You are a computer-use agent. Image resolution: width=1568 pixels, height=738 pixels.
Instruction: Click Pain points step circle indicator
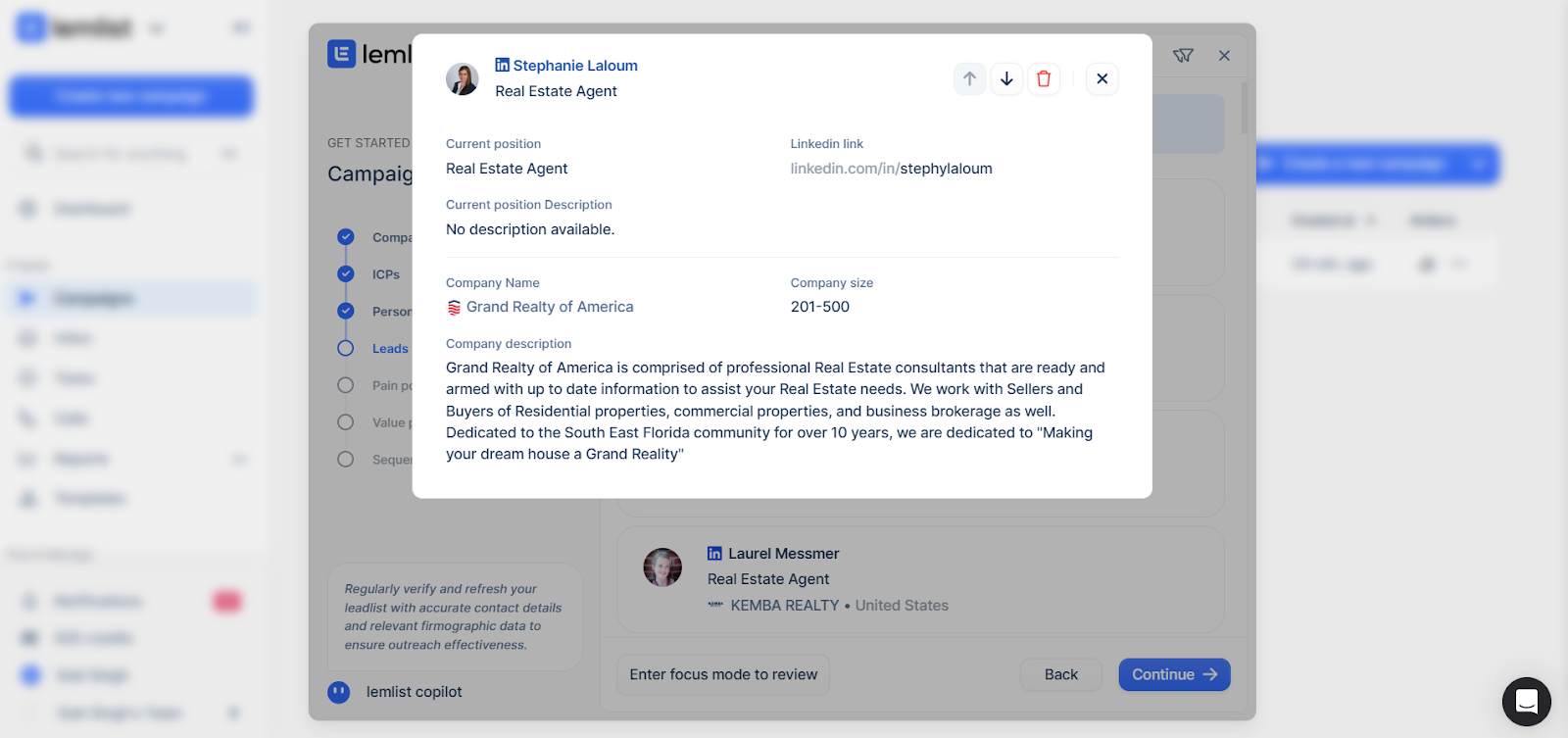tap(346, 385)
